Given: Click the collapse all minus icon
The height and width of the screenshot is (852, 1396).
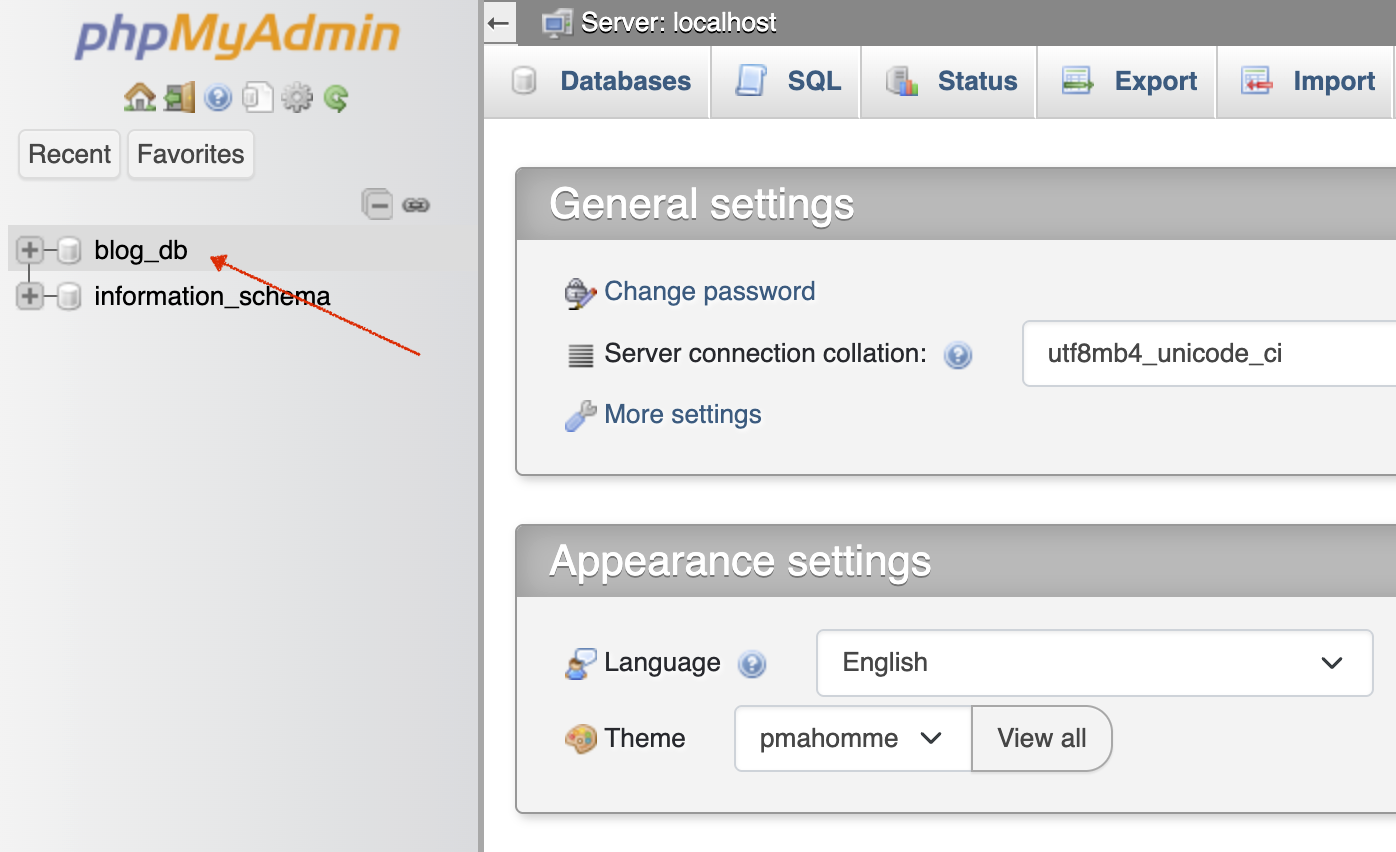Looking at the screenshot, I should pos(377,204).
